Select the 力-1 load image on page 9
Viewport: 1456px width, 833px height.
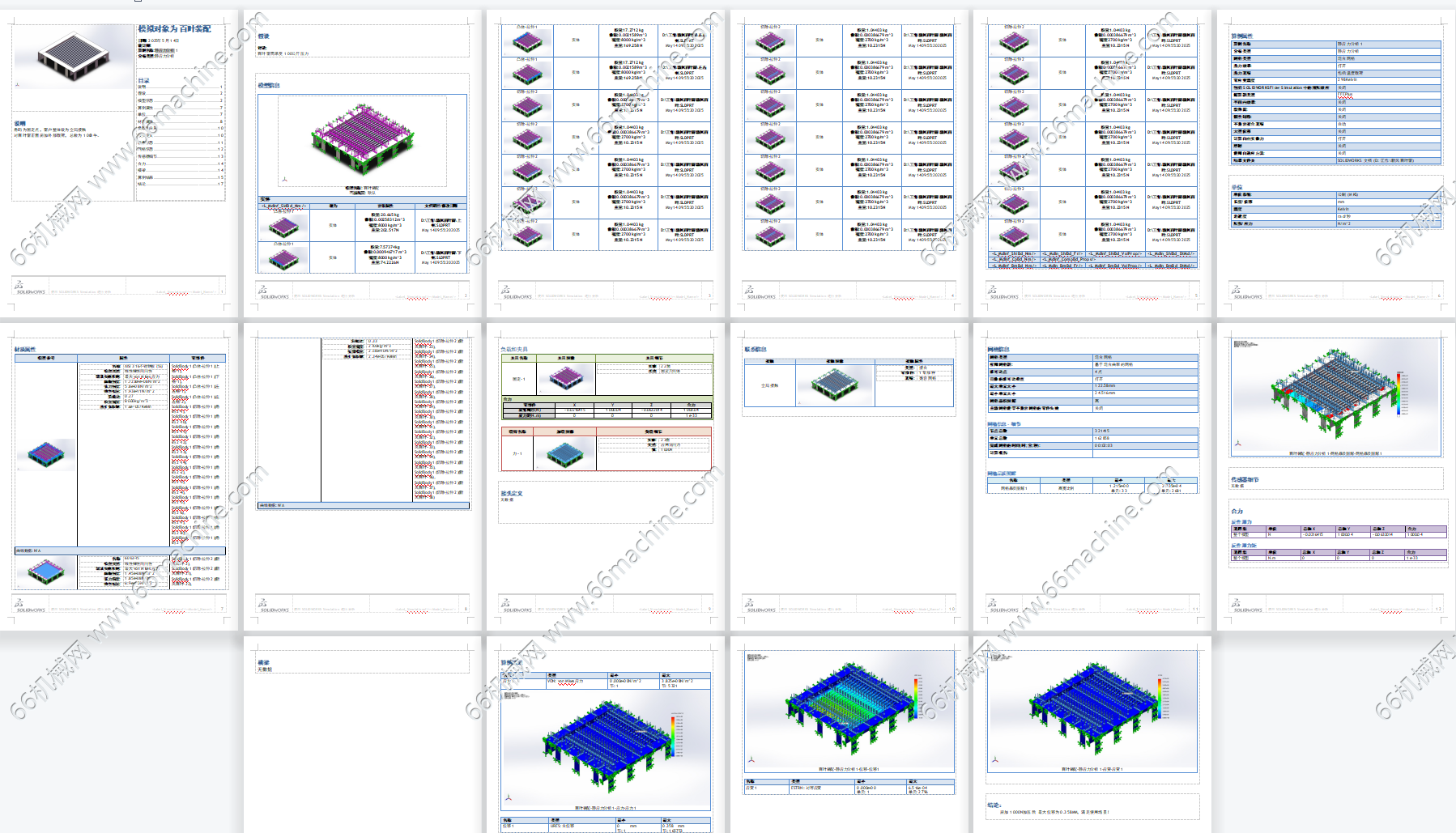(x=565, y=453)
